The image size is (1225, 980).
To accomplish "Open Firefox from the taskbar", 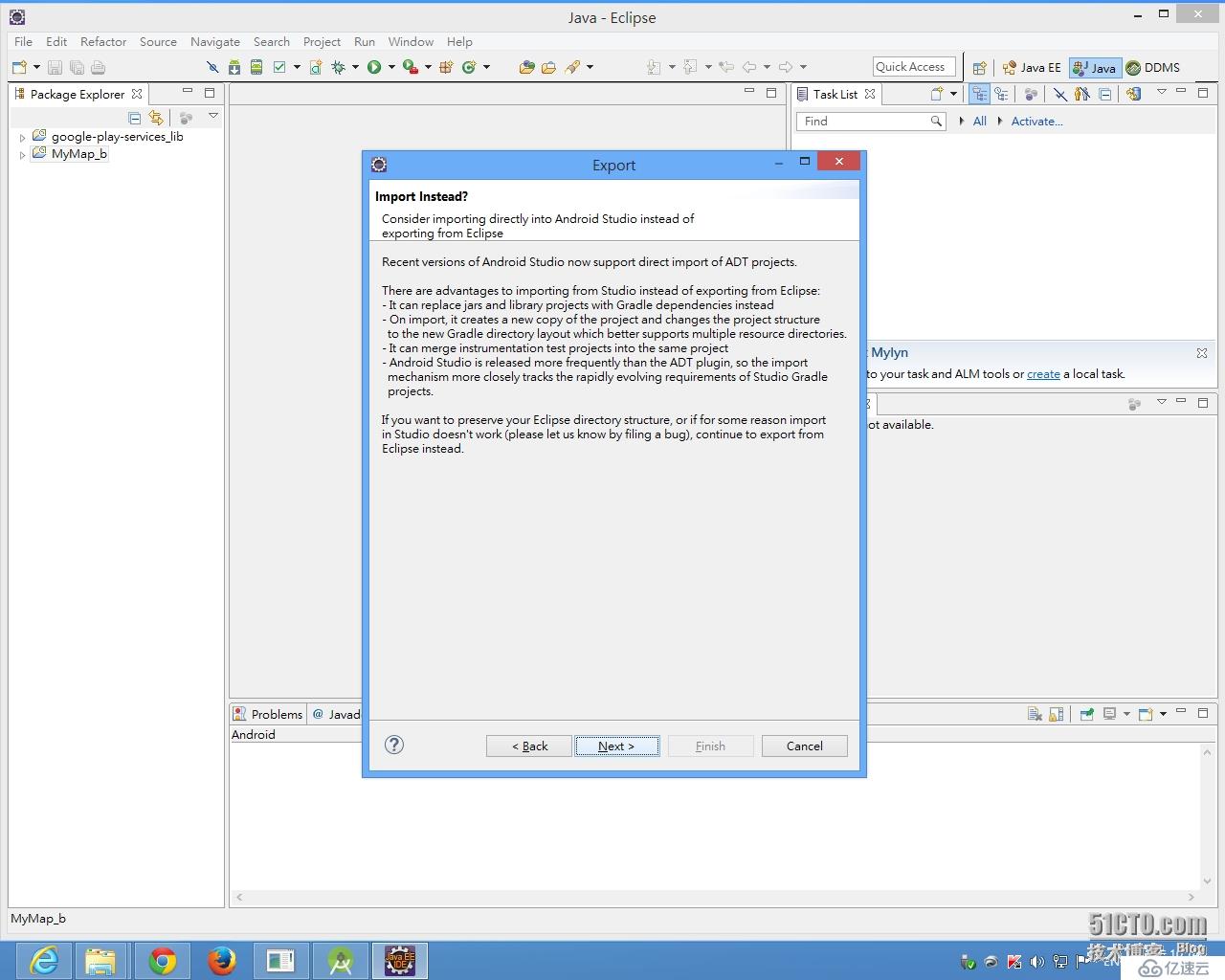I will pyautogui.click(x=222, y=960).
